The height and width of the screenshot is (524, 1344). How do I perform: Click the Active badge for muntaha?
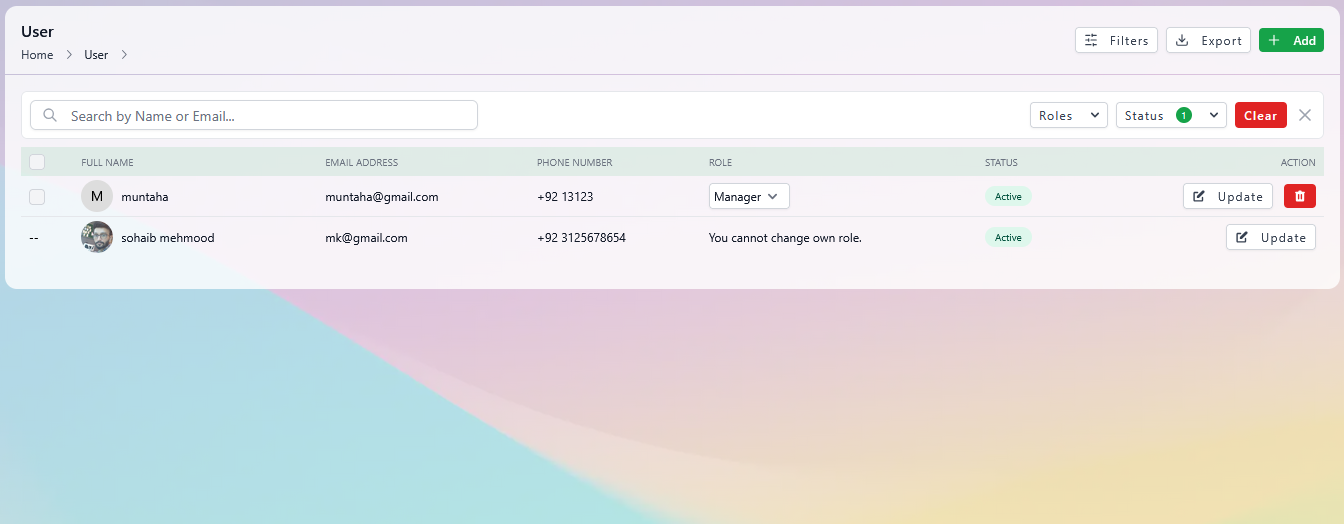pyautogui.click(x=1008, y=196)
